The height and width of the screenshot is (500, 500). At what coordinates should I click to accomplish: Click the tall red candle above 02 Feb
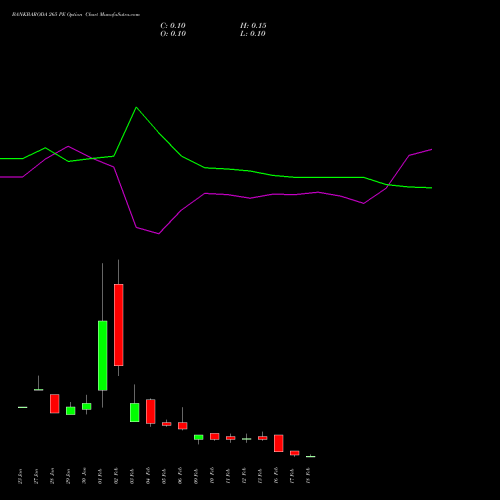click(x=119, y=325)
